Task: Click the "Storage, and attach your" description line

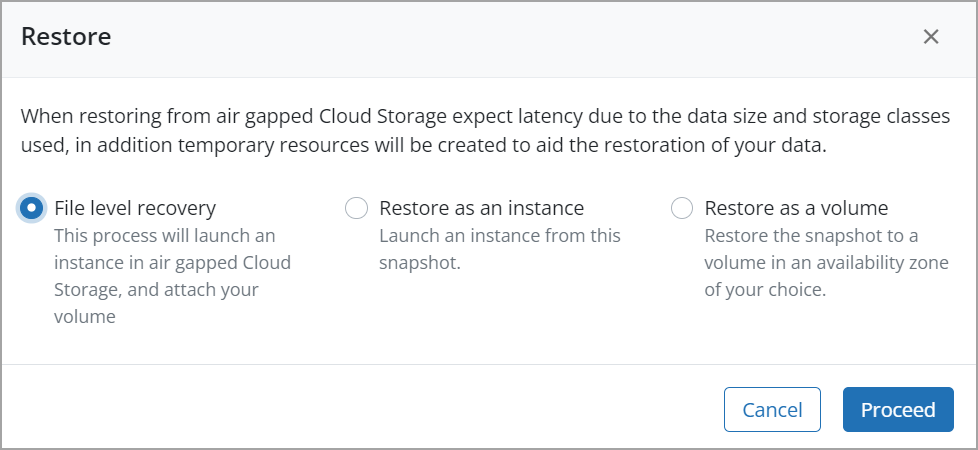Action: coord(156,290)
